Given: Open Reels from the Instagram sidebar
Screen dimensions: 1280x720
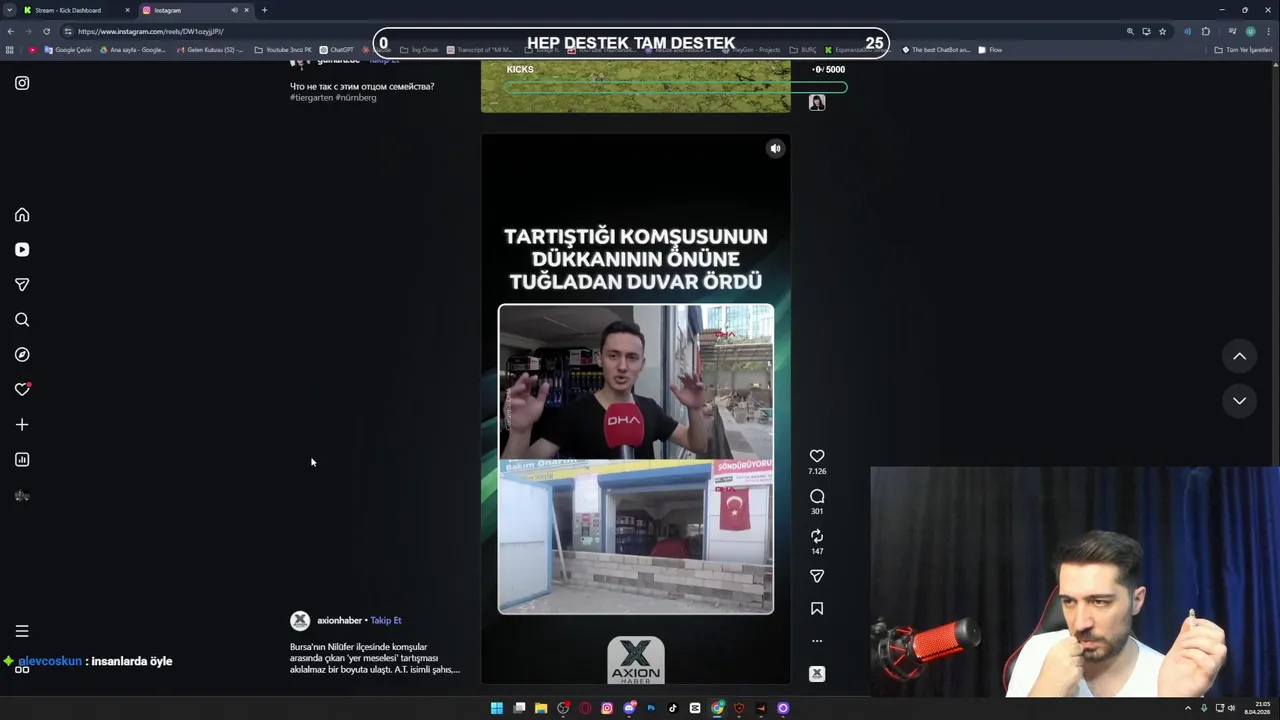Looking at the screenshot, I should [22, 250].
